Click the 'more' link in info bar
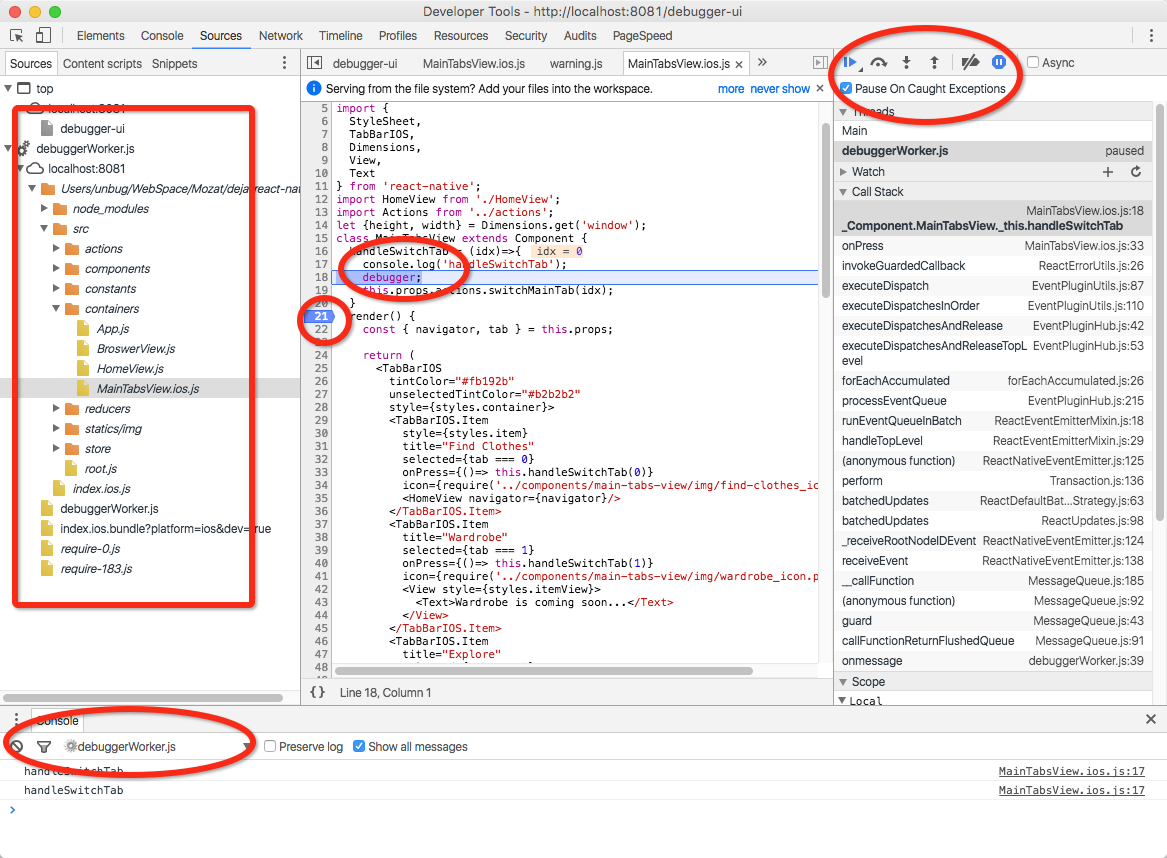Viewport: 1167px width, 858px height. tap(731, 89)
